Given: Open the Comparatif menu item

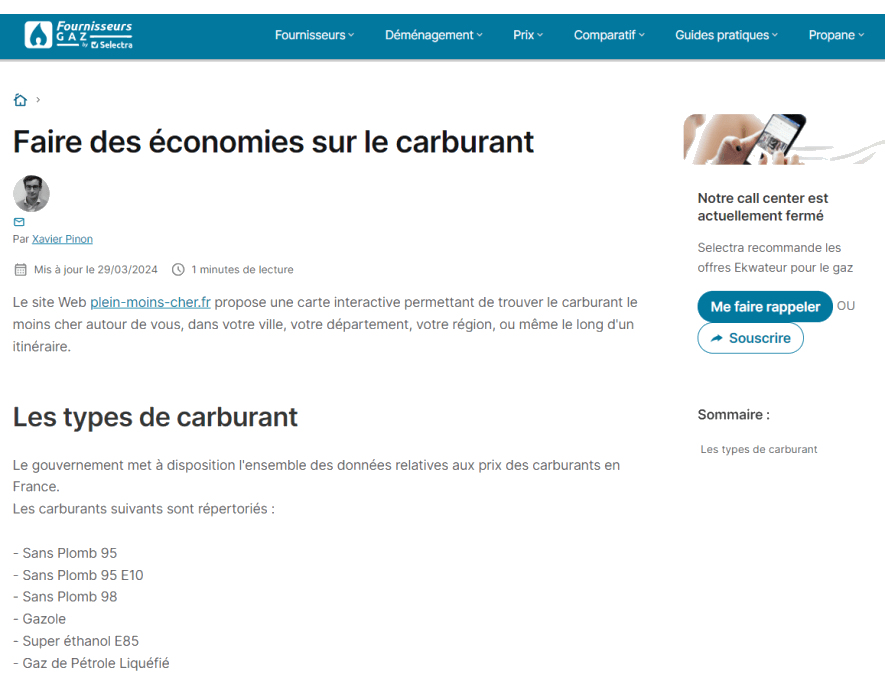Looking at the screenshot, I should pos(609,35).
